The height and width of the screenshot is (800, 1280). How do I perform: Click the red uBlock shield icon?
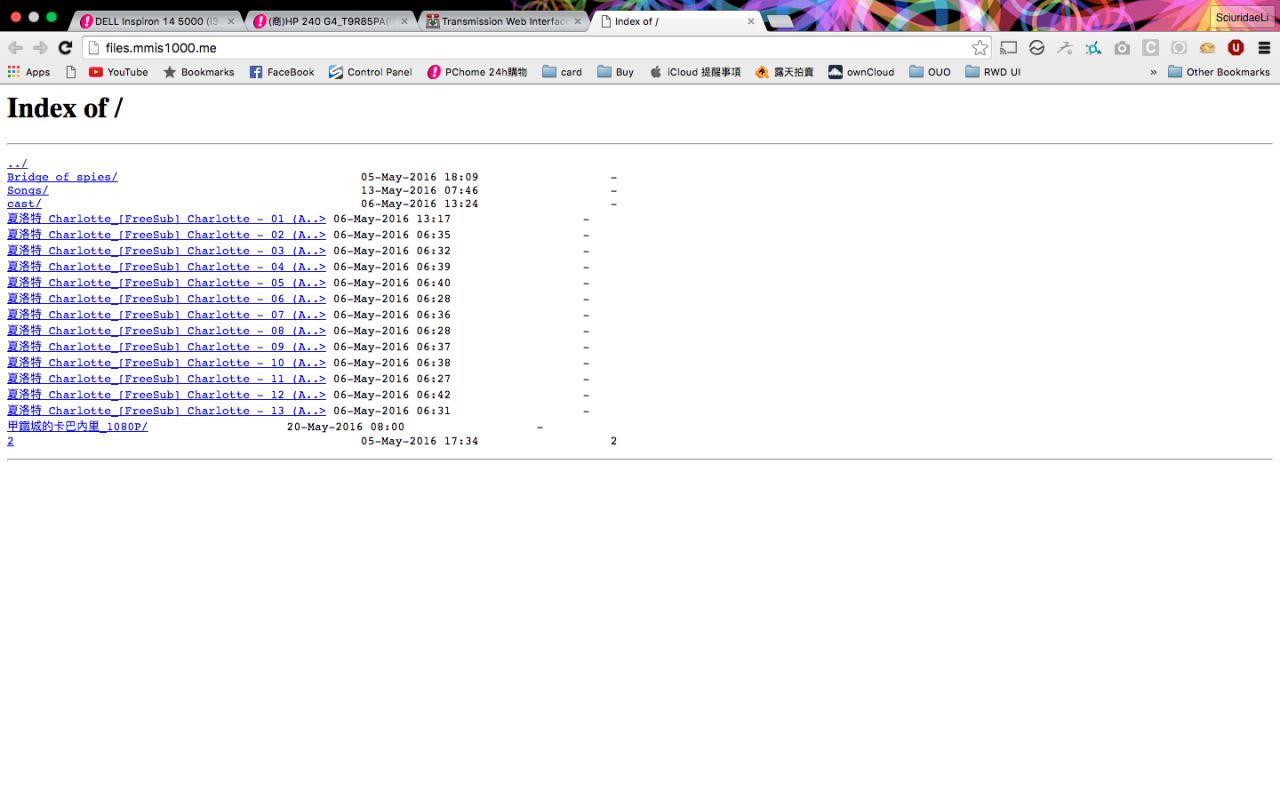[x=1236, y=48]
